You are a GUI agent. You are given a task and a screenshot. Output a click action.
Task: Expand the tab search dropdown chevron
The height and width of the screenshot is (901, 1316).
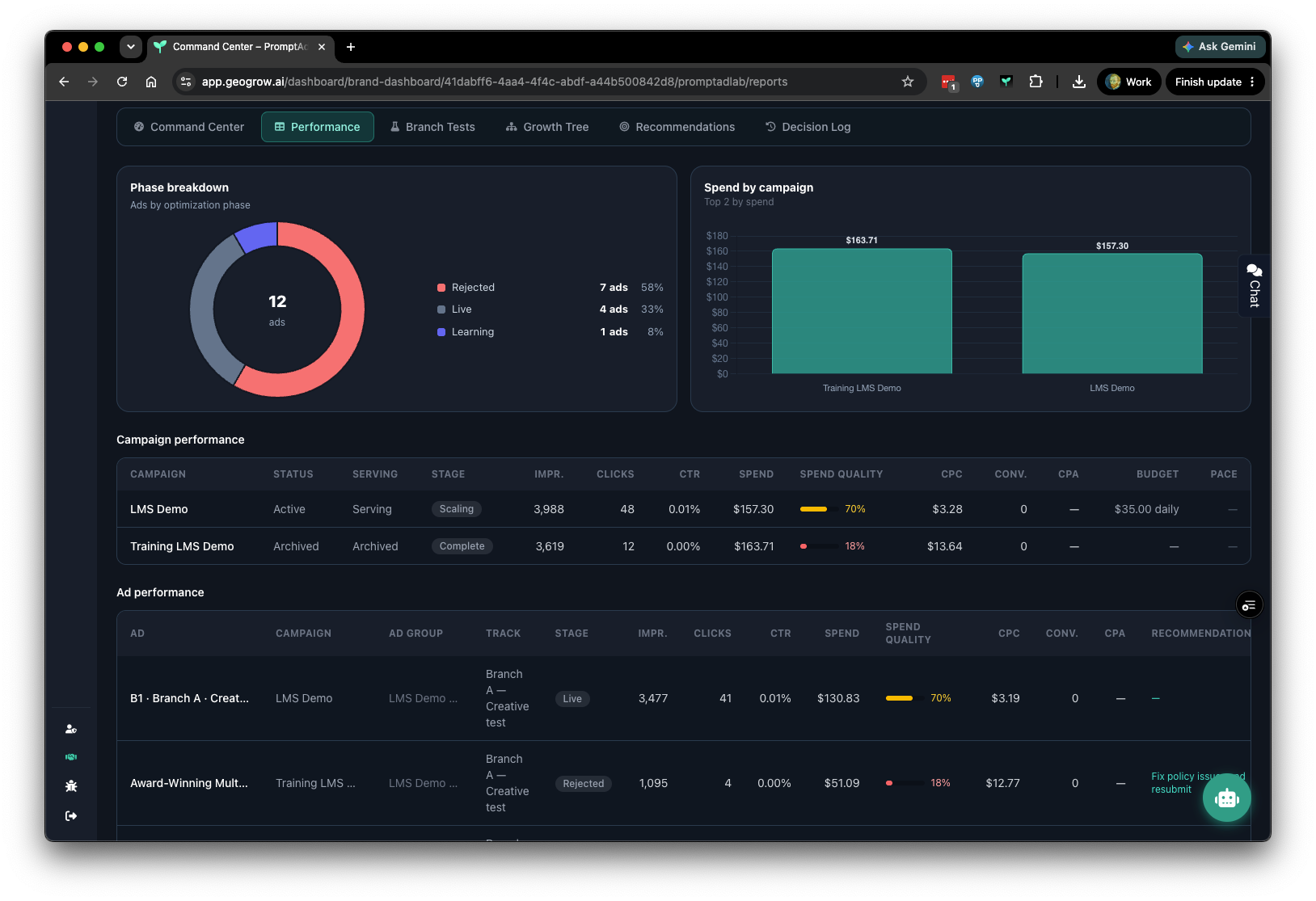[131, 47]
